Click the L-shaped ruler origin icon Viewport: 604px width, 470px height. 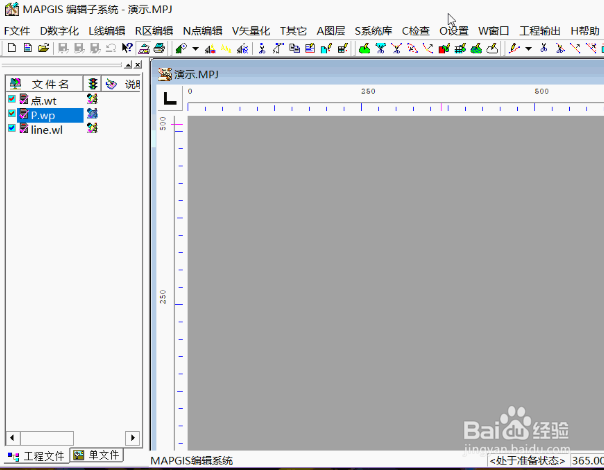170,99
